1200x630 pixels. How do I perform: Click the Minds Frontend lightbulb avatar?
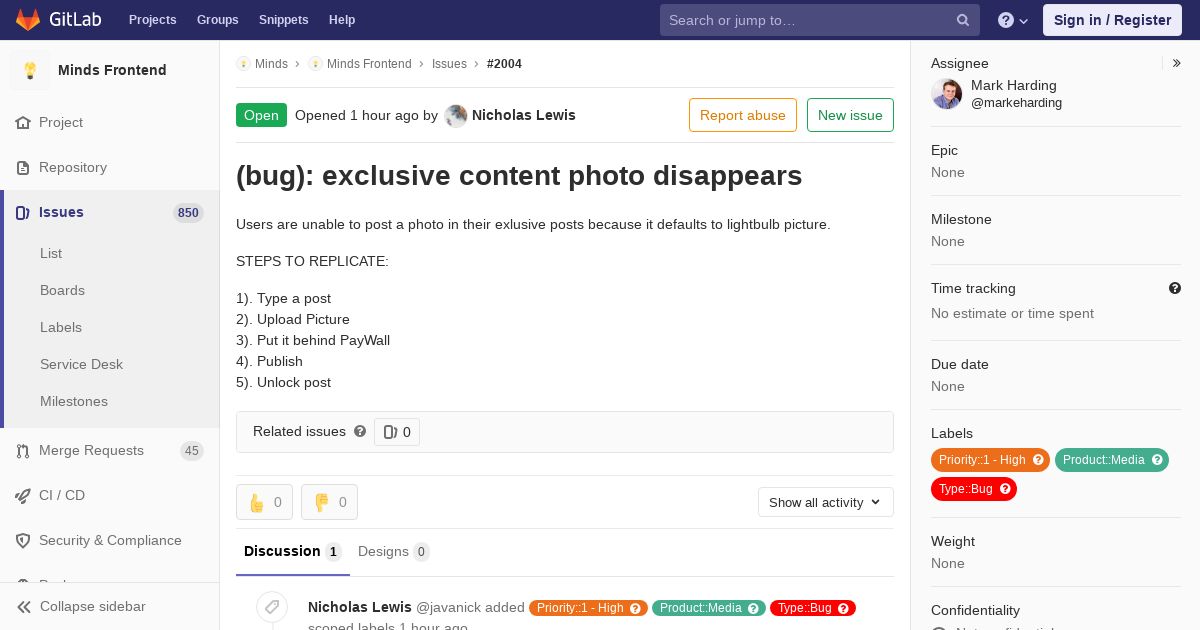click(x=30, y=70)
